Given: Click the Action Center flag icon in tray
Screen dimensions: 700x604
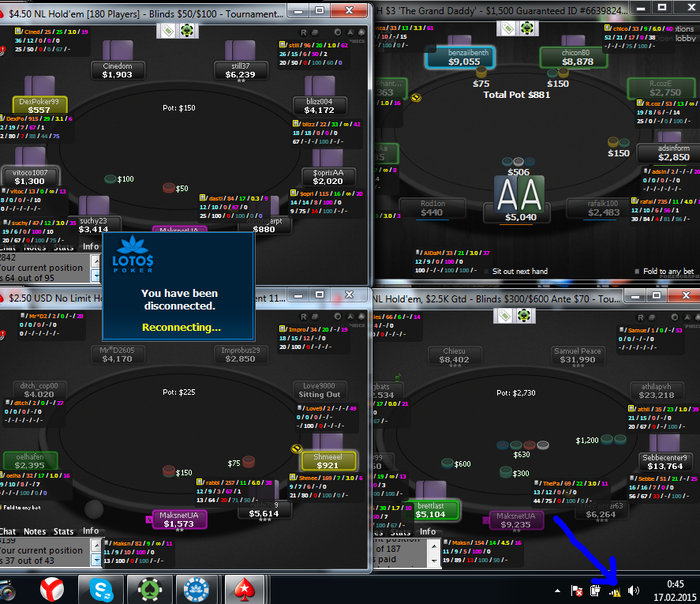Looking at the screenshot, I should (x=576, y=591).
